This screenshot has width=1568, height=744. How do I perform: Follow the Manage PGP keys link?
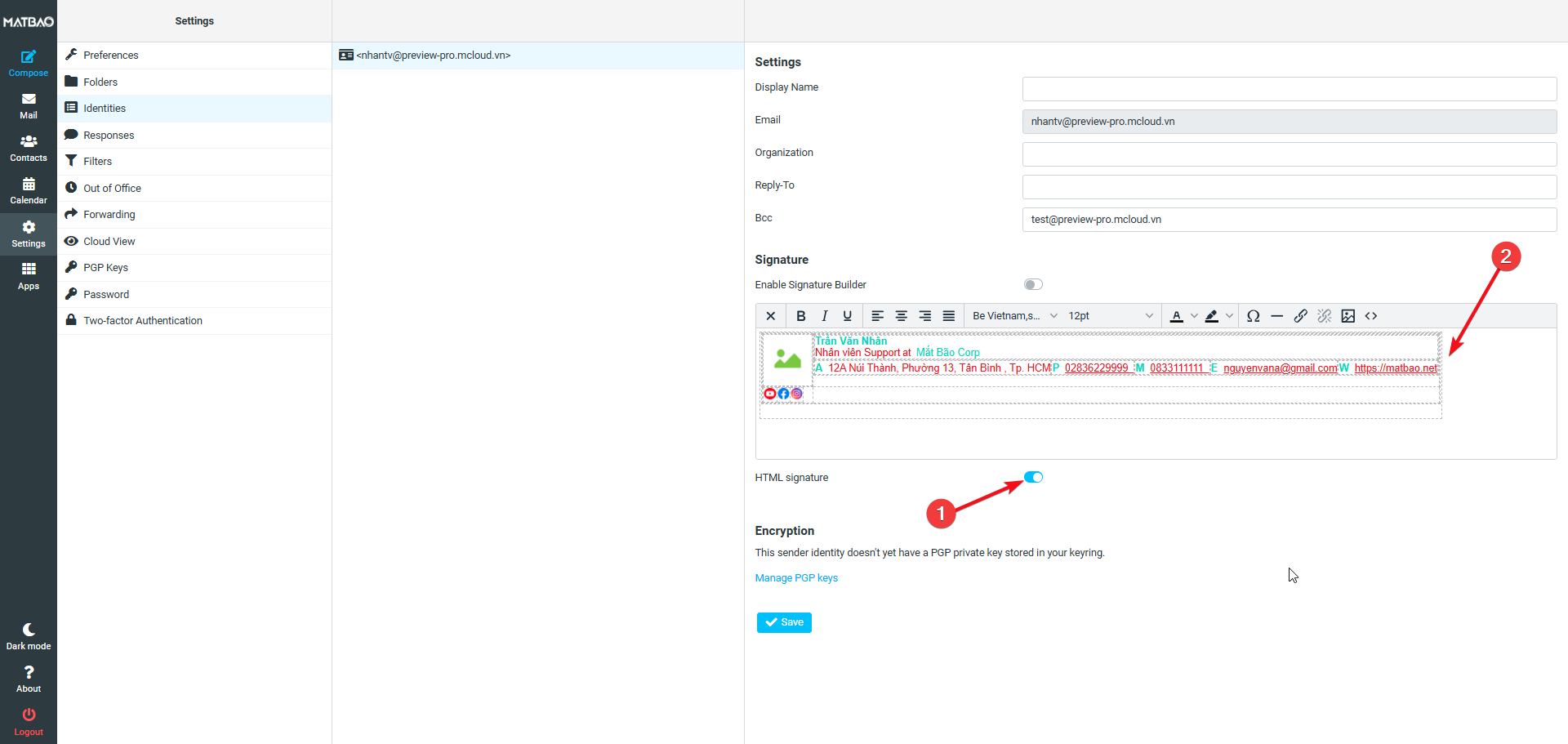[796, 578]
